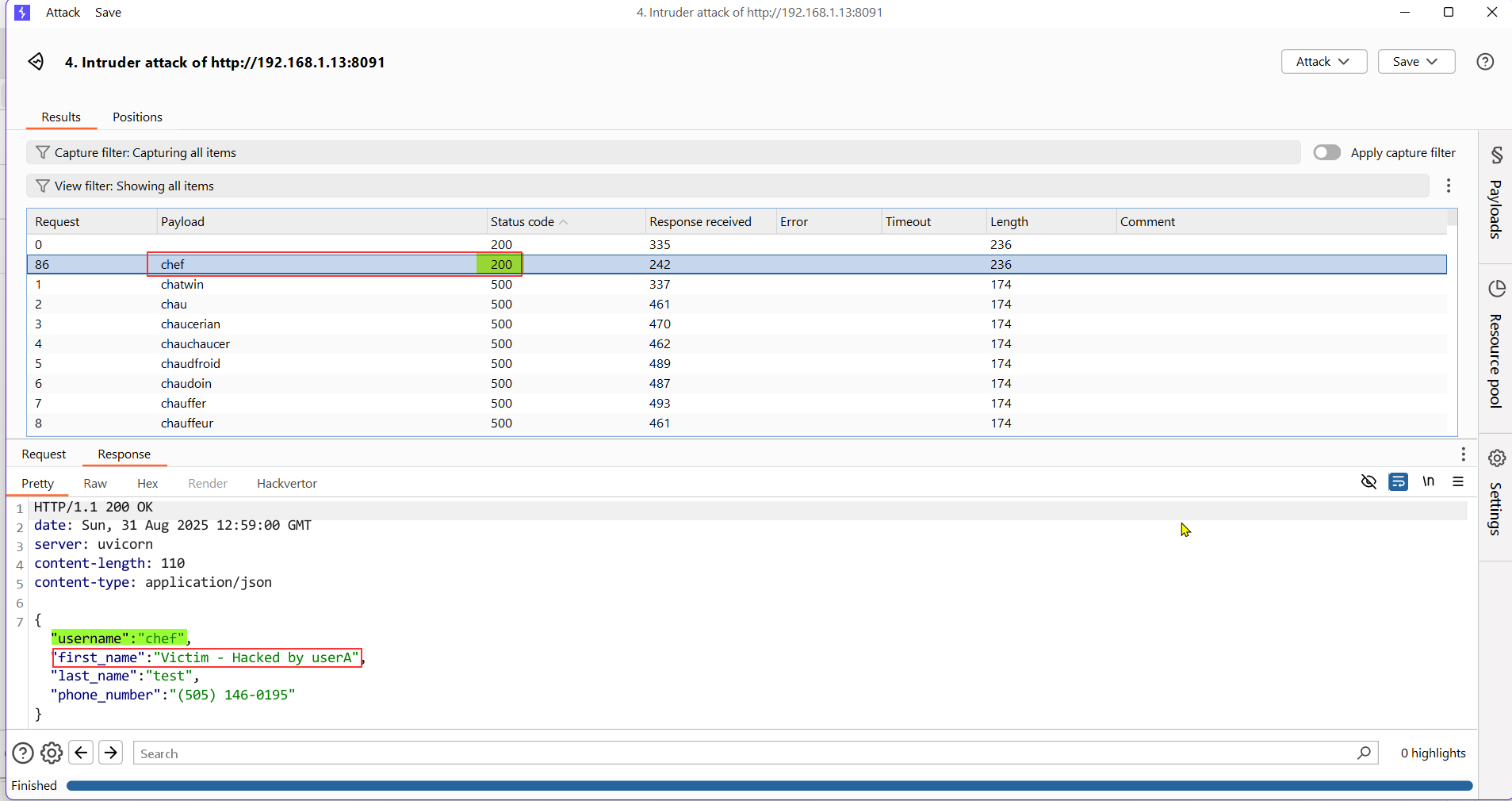Select the chauchaucer payload row
Viewport: 1512px width, 801px height.
pos(737,343)
